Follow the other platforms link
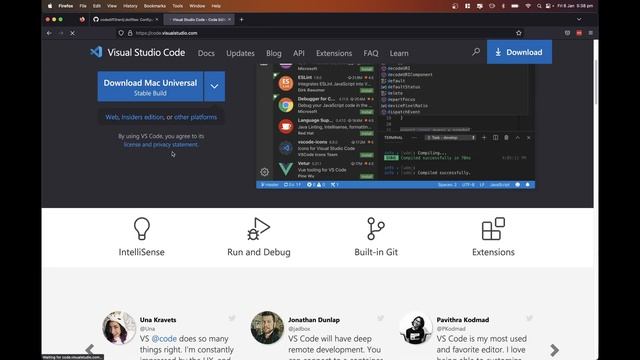640x360 pixels. point(196,117)
